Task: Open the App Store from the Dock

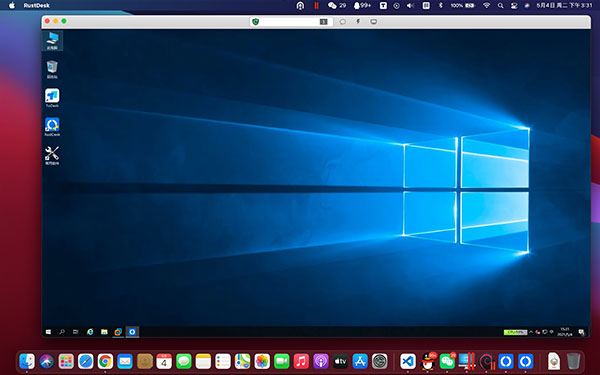Action: 360,361
